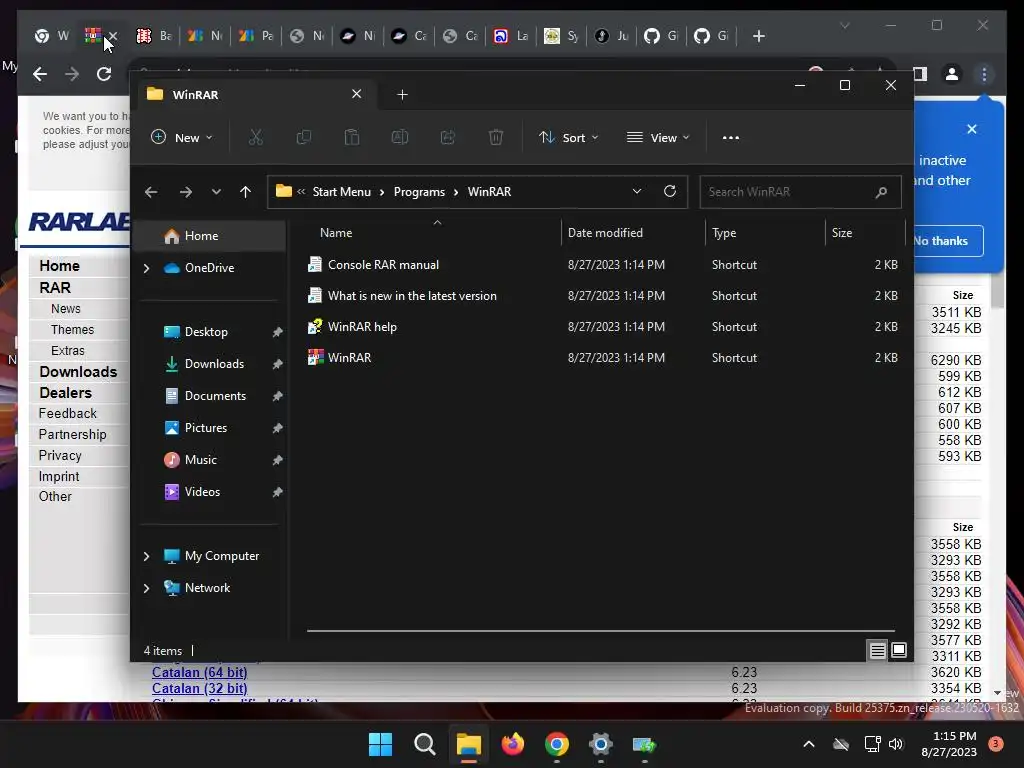Open Chrome profile avatar icon

952,74
